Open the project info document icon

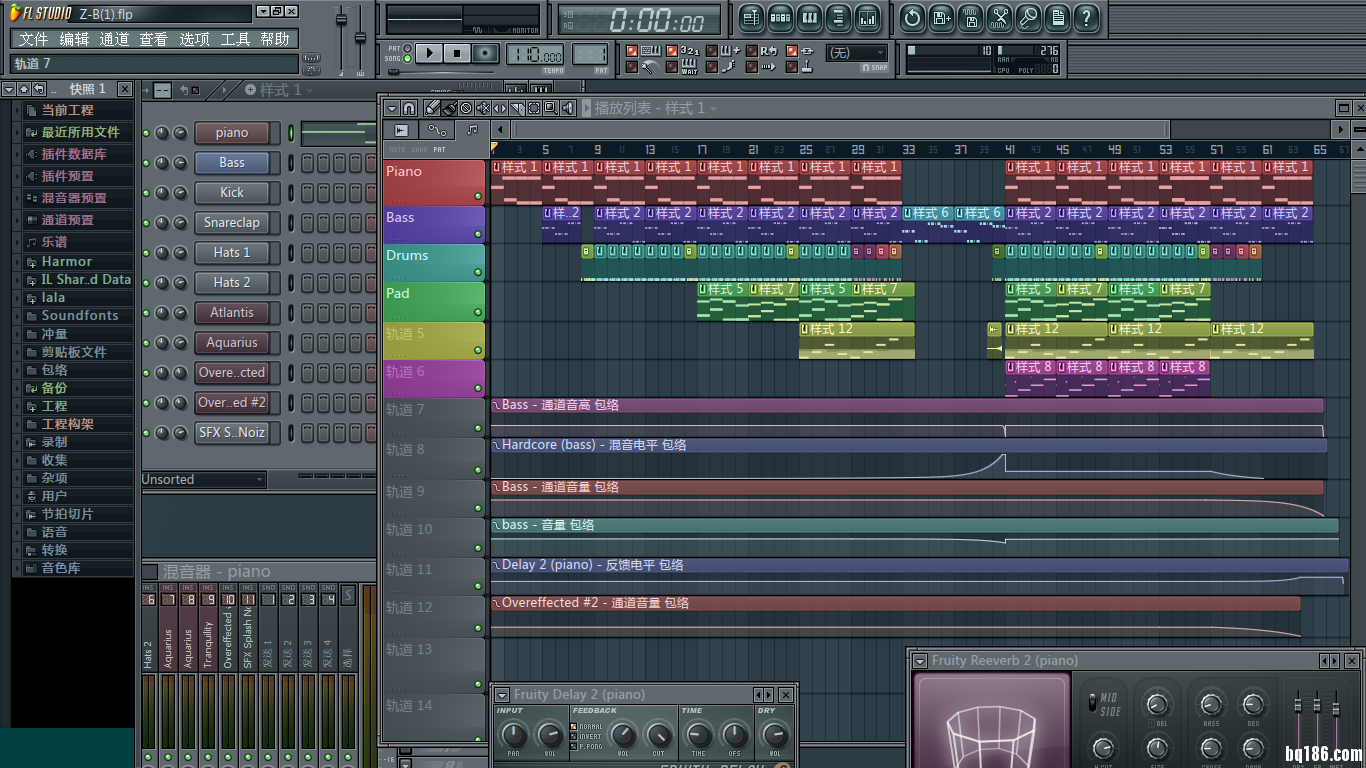coord(1057,18)
